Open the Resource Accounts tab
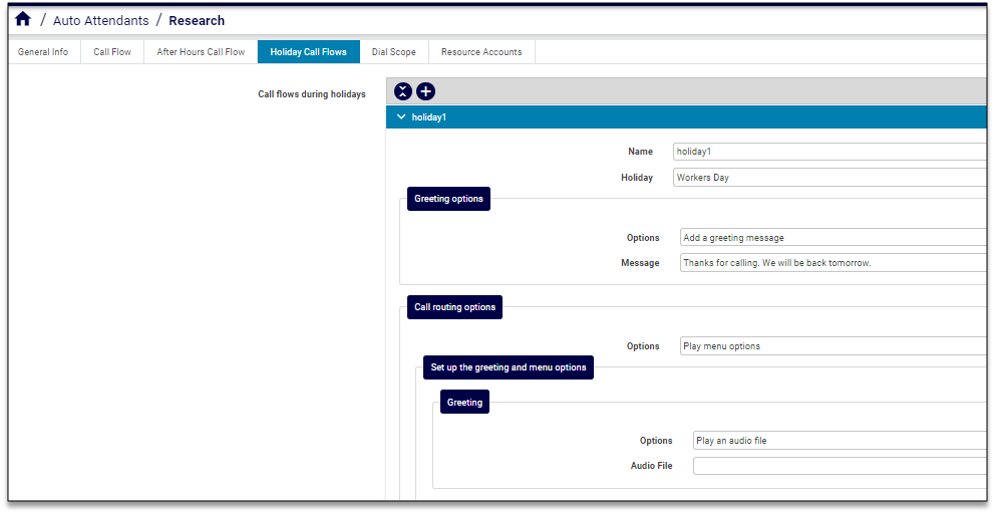The height and width of the screenshot is (514, 995). point(482,52)
